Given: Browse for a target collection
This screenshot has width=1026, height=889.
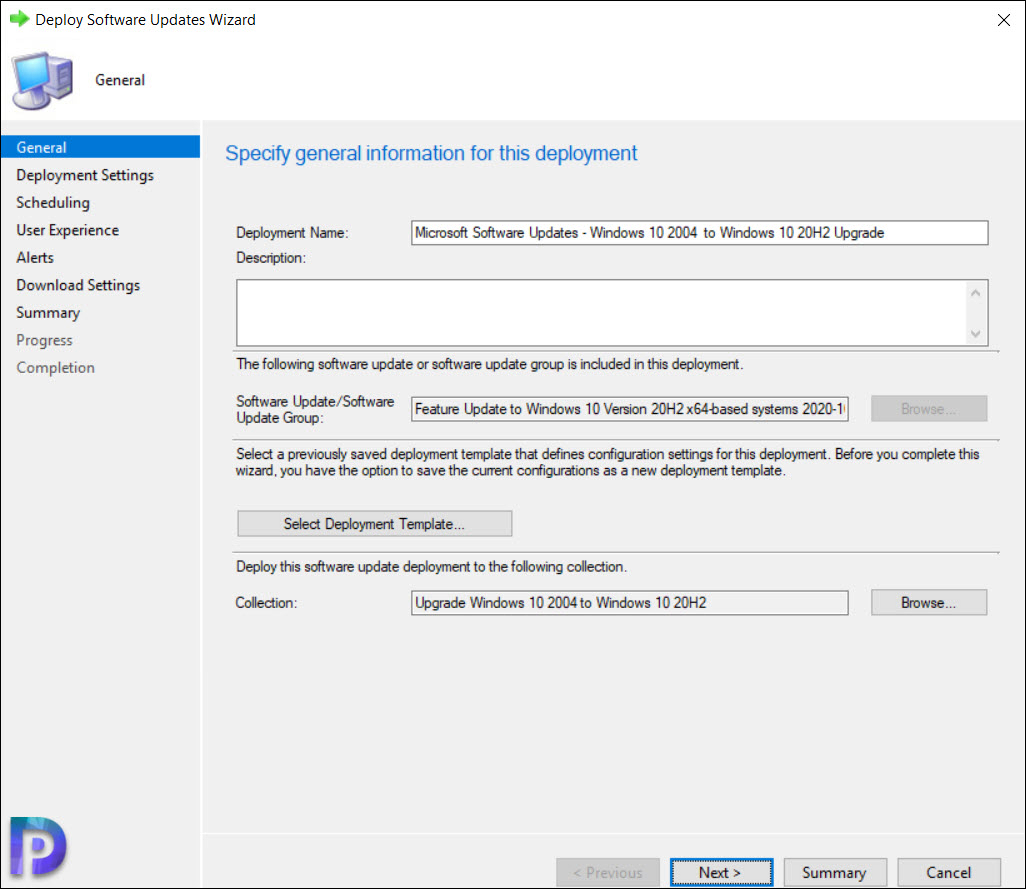Looking at the screenshot, I should click(x=929, y=602).
